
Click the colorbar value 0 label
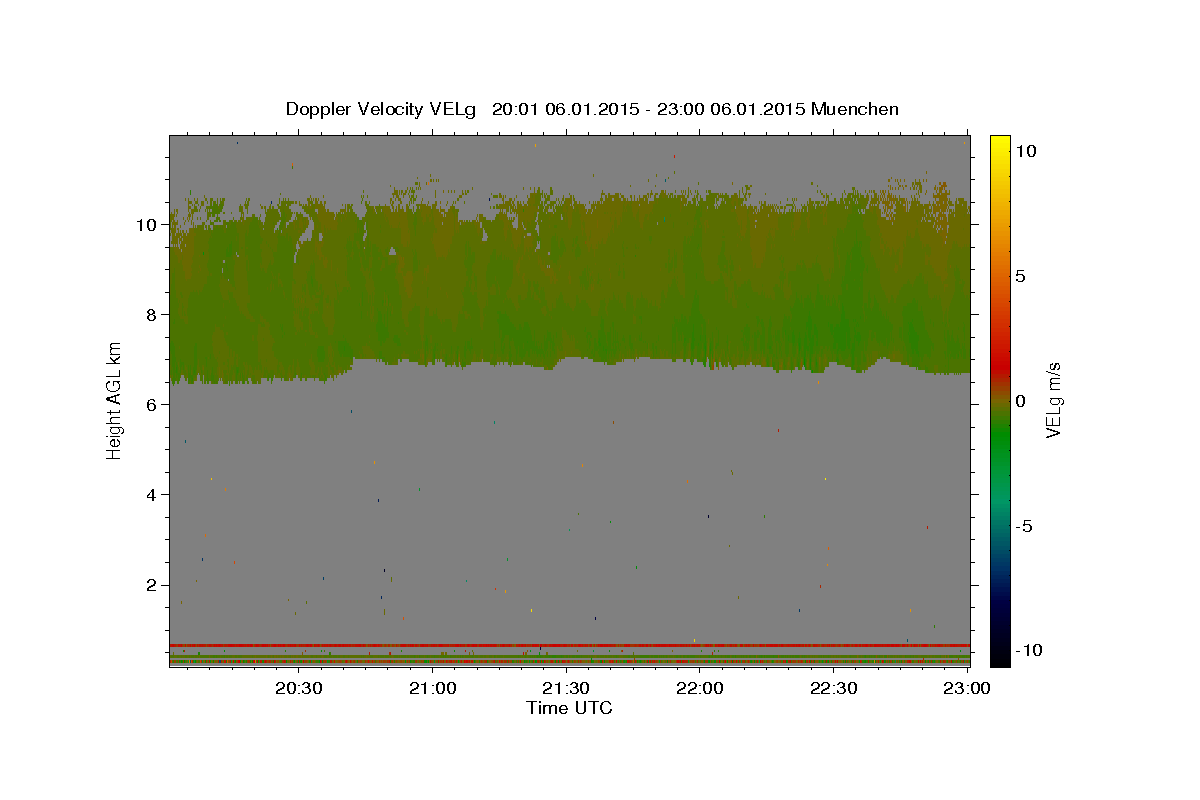click(x=1020, y=401)
